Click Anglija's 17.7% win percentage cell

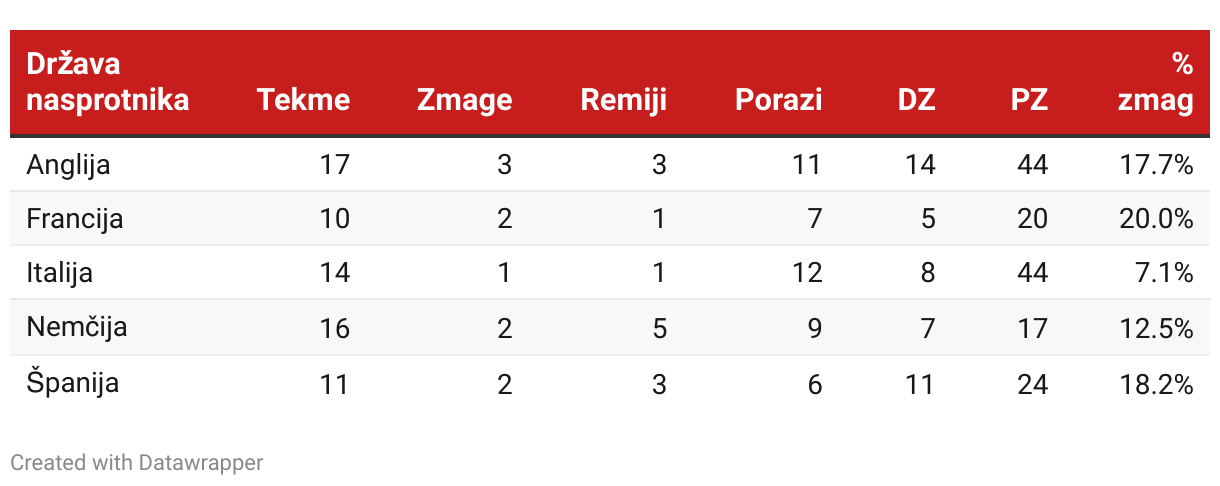(1156, 165)
